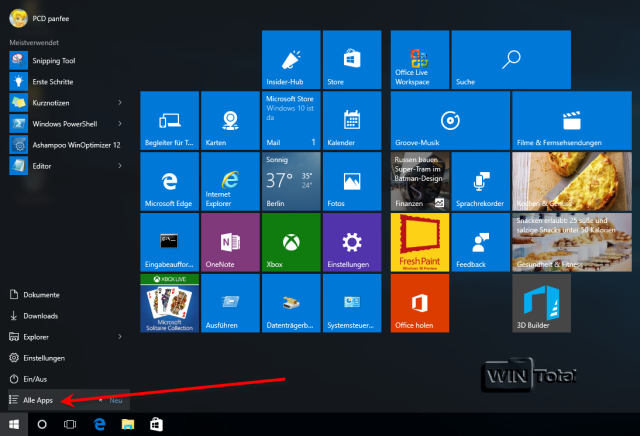The height and width of the screenshot is (436, 640).
Task: Launch Microsoft Edge tile
Action: click(x=169, y=181)
